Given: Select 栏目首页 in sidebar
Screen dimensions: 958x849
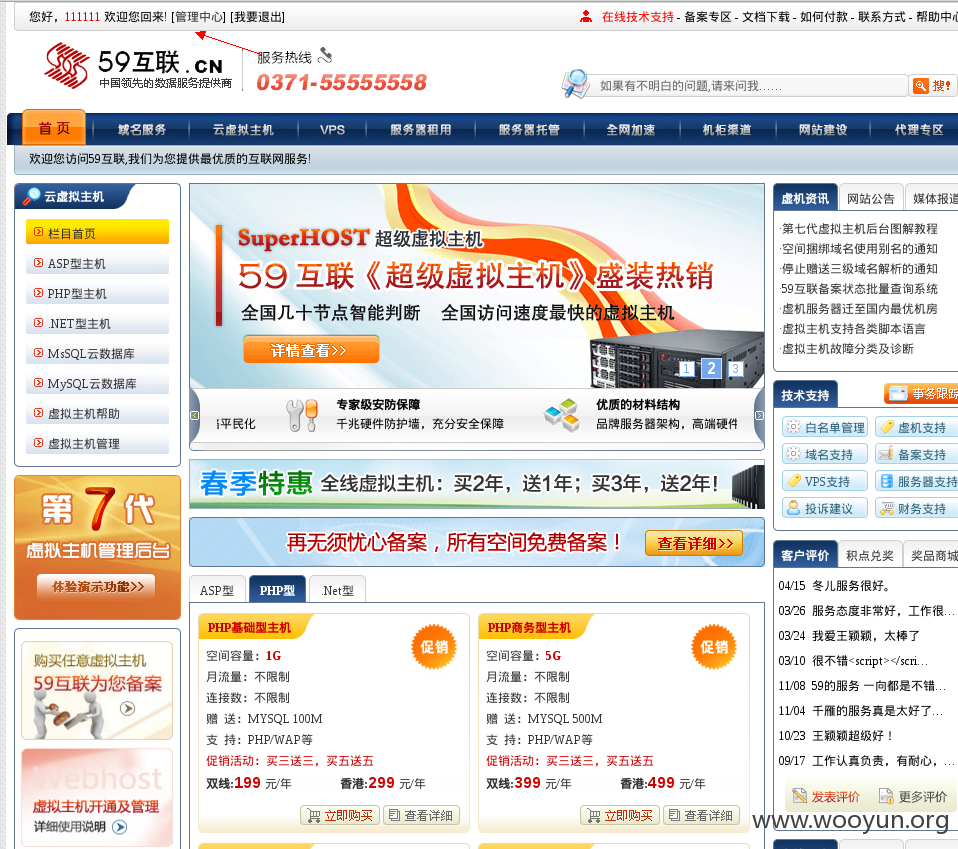Looking at the screenshot, I should coord(97,232).
